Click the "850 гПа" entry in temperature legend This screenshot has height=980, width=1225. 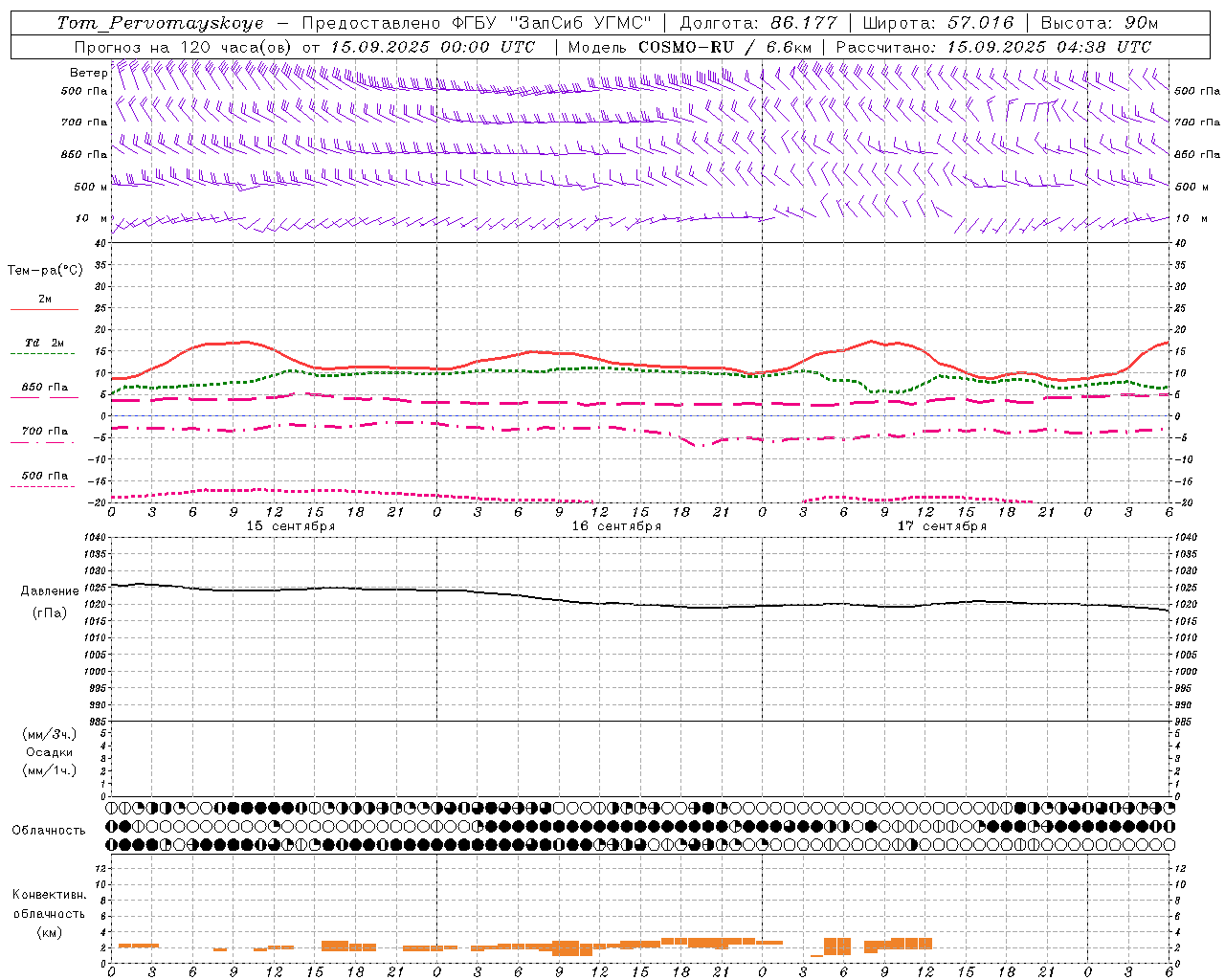(x=45, y=388)
